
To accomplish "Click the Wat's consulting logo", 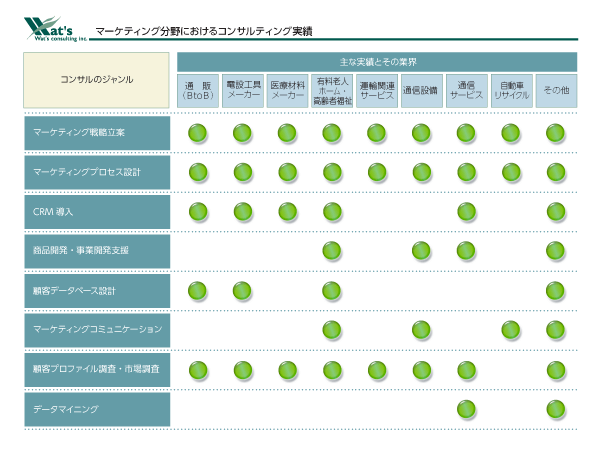I will pyautogui.click(x=55, y=29).
